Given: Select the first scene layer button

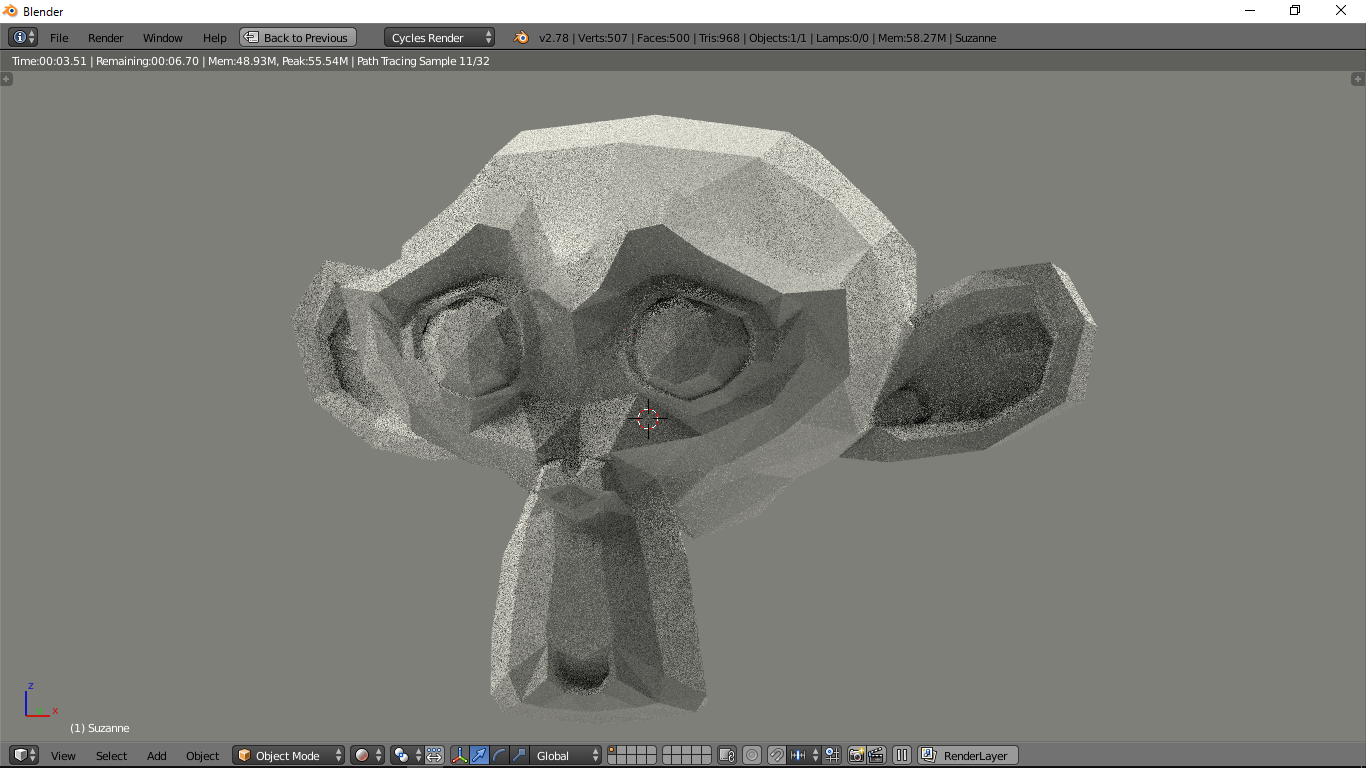Looking at the screenshot, I should (x=613, y=751).
